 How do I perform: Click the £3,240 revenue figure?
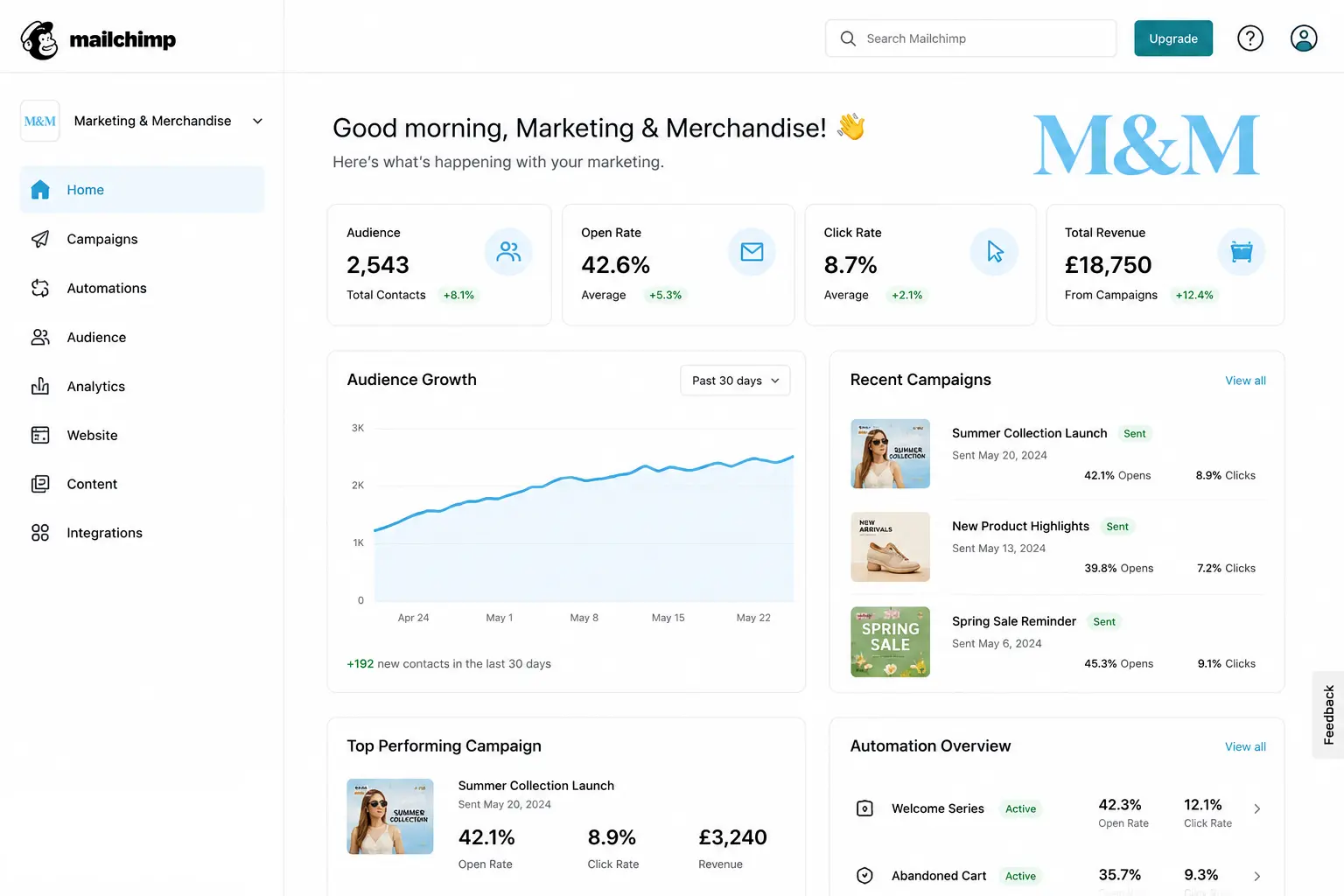coord(732,837)
